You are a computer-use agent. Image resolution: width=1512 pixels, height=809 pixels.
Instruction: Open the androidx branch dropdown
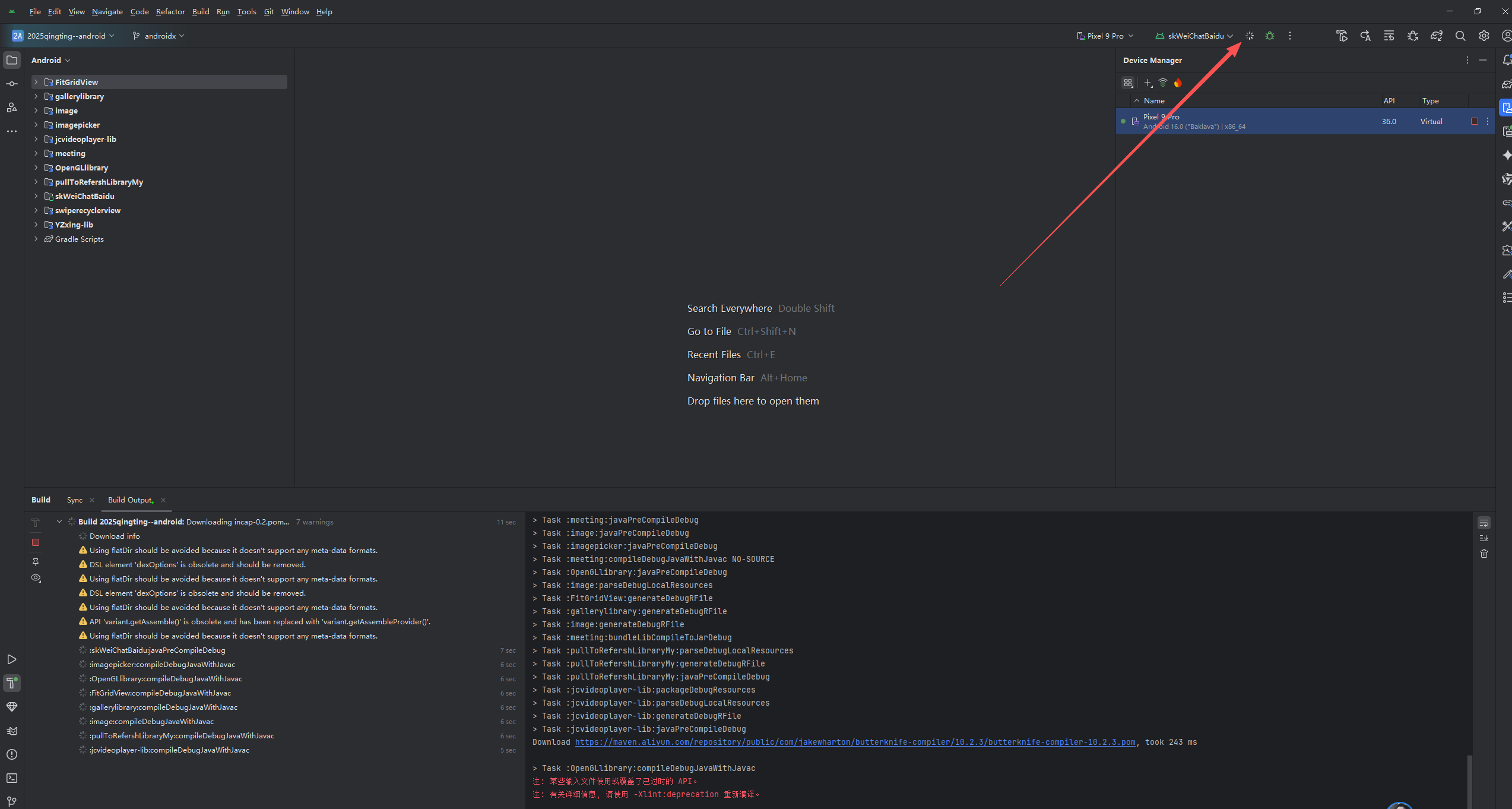159,36
